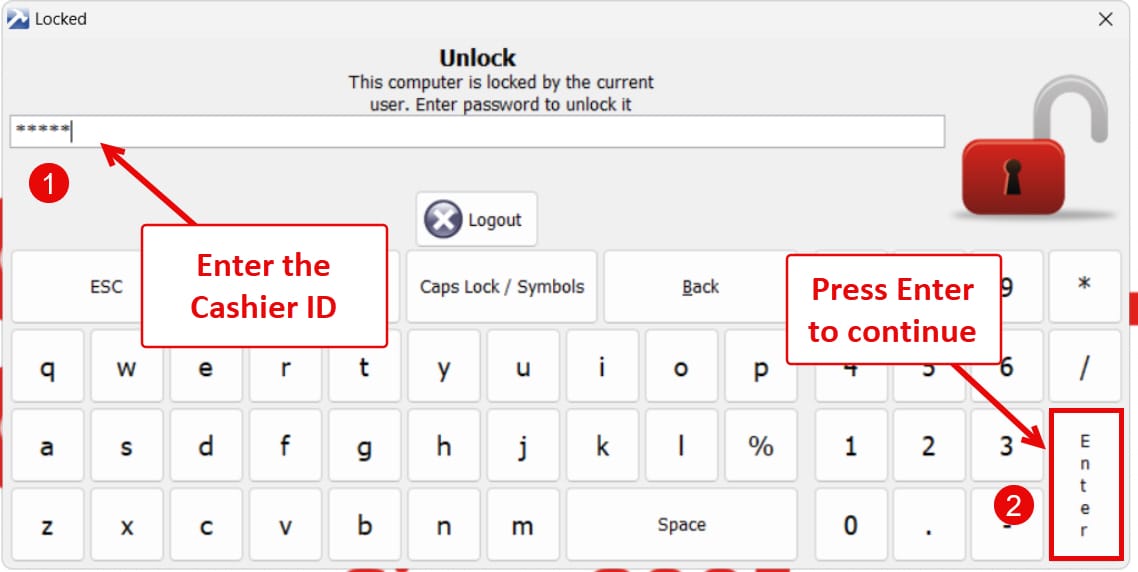This screenshot has width=1138, height=572.
Task: Tap the letter z key
Action: (47, 526)
